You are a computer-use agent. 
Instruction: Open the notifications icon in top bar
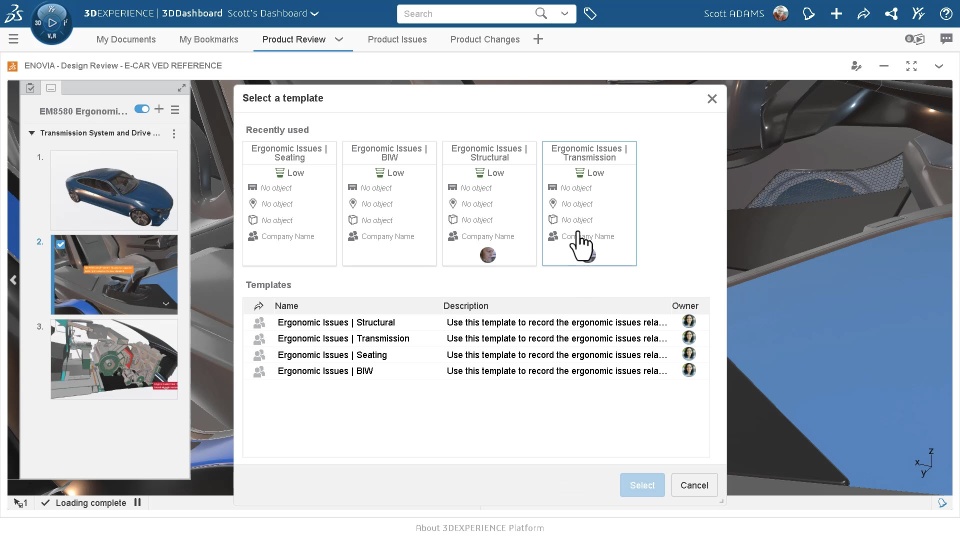point(809,13)
